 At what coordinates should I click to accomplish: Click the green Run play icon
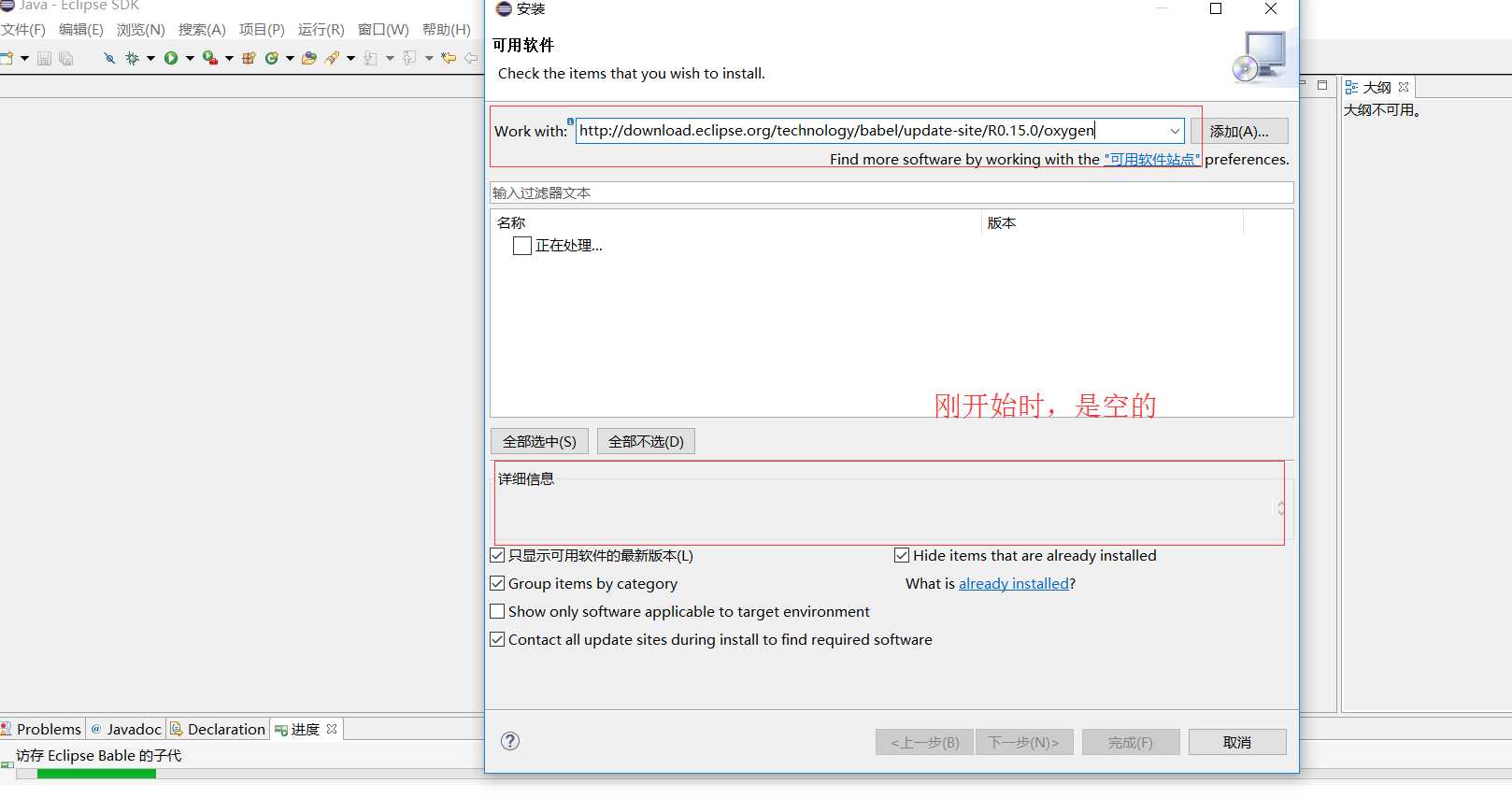coord(171,58)
